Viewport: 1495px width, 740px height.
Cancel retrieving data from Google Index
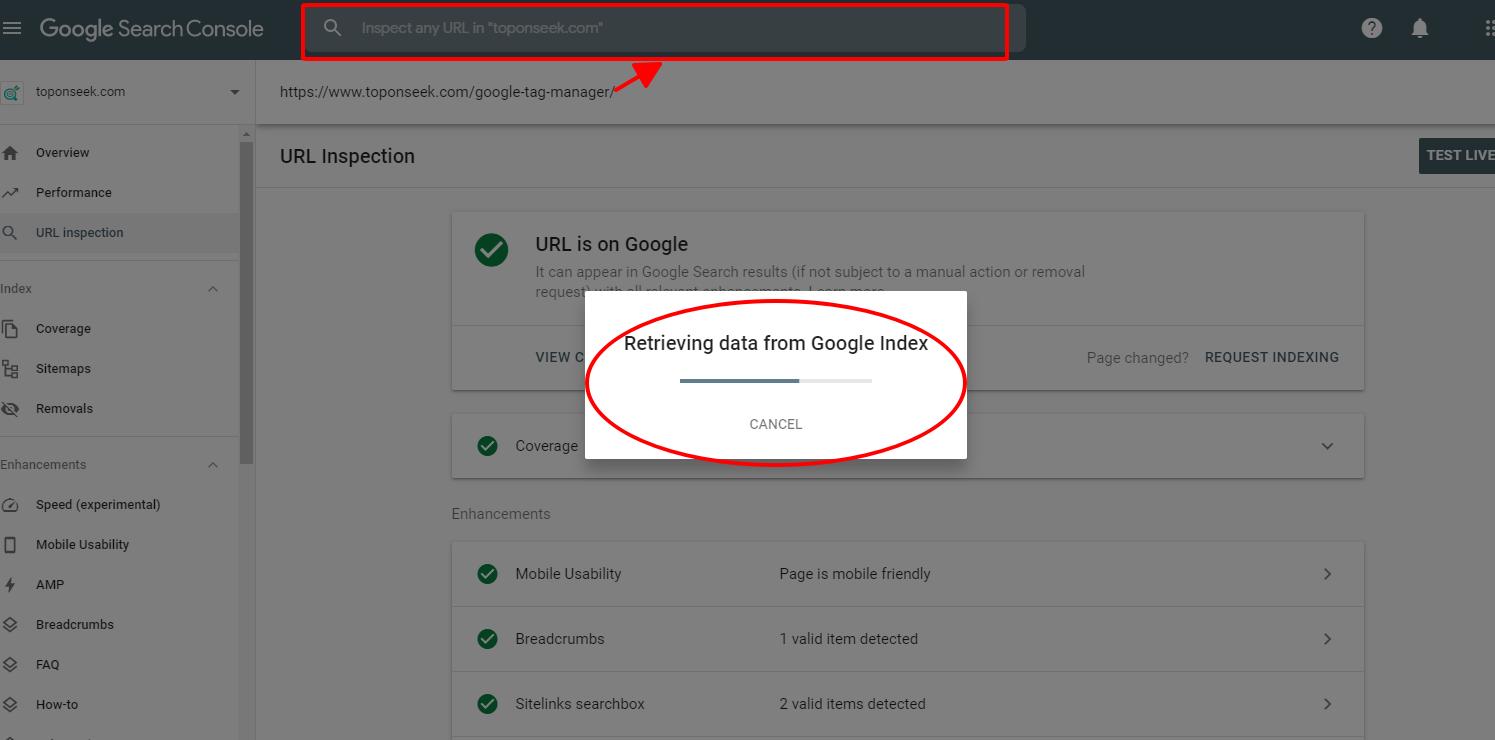pyautogui.click(x=775, y=424)
